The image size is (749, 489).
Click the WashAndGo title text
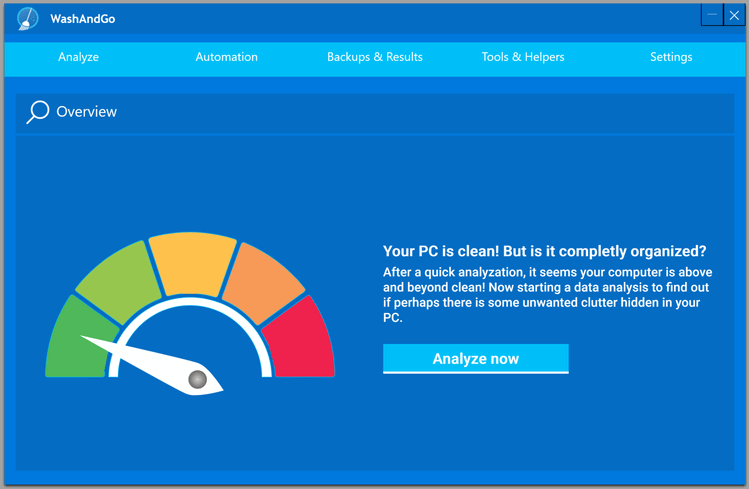point(83,19)
